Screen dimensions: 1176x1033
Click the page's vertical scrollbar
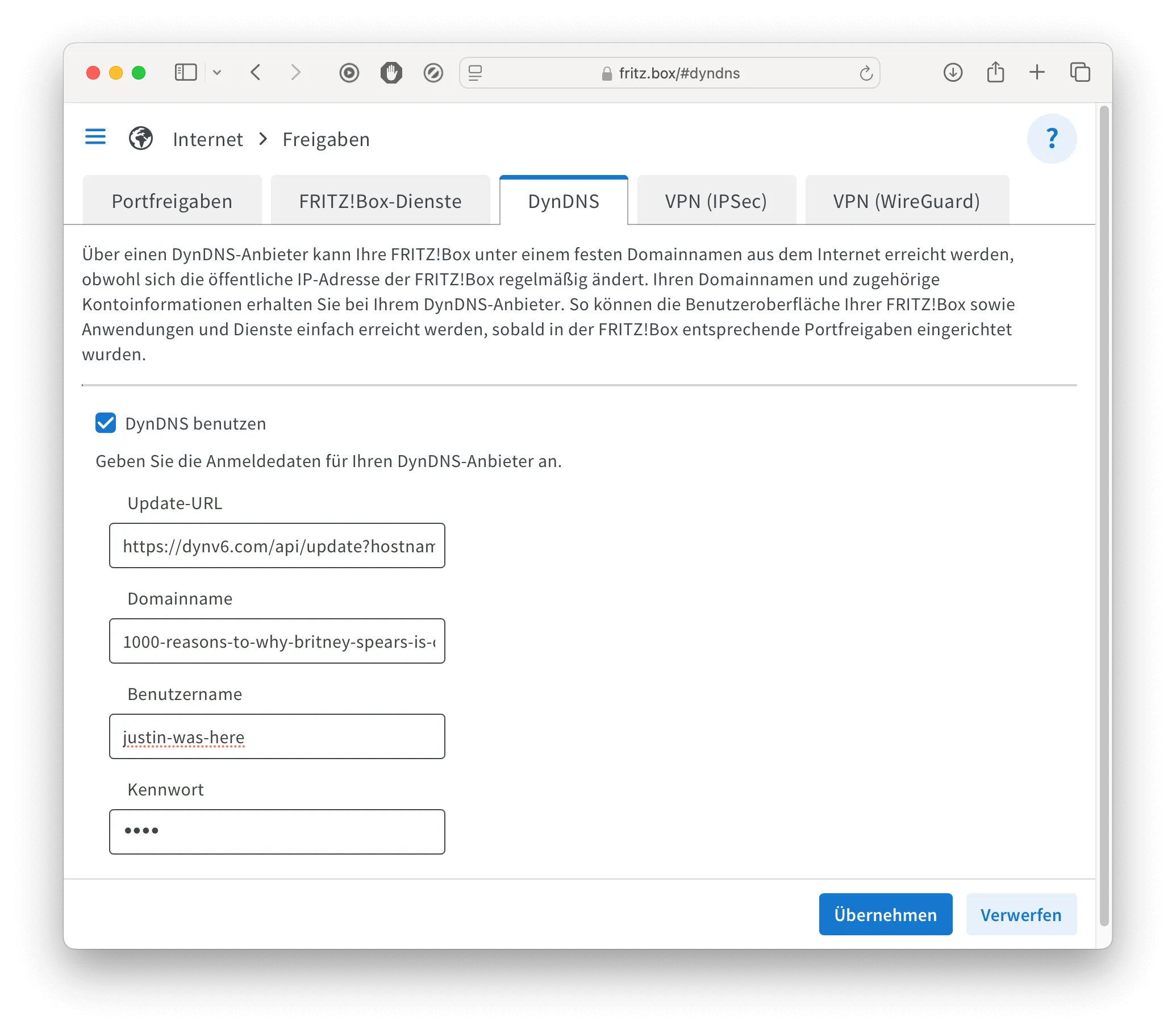click(x=1103, y=518)
